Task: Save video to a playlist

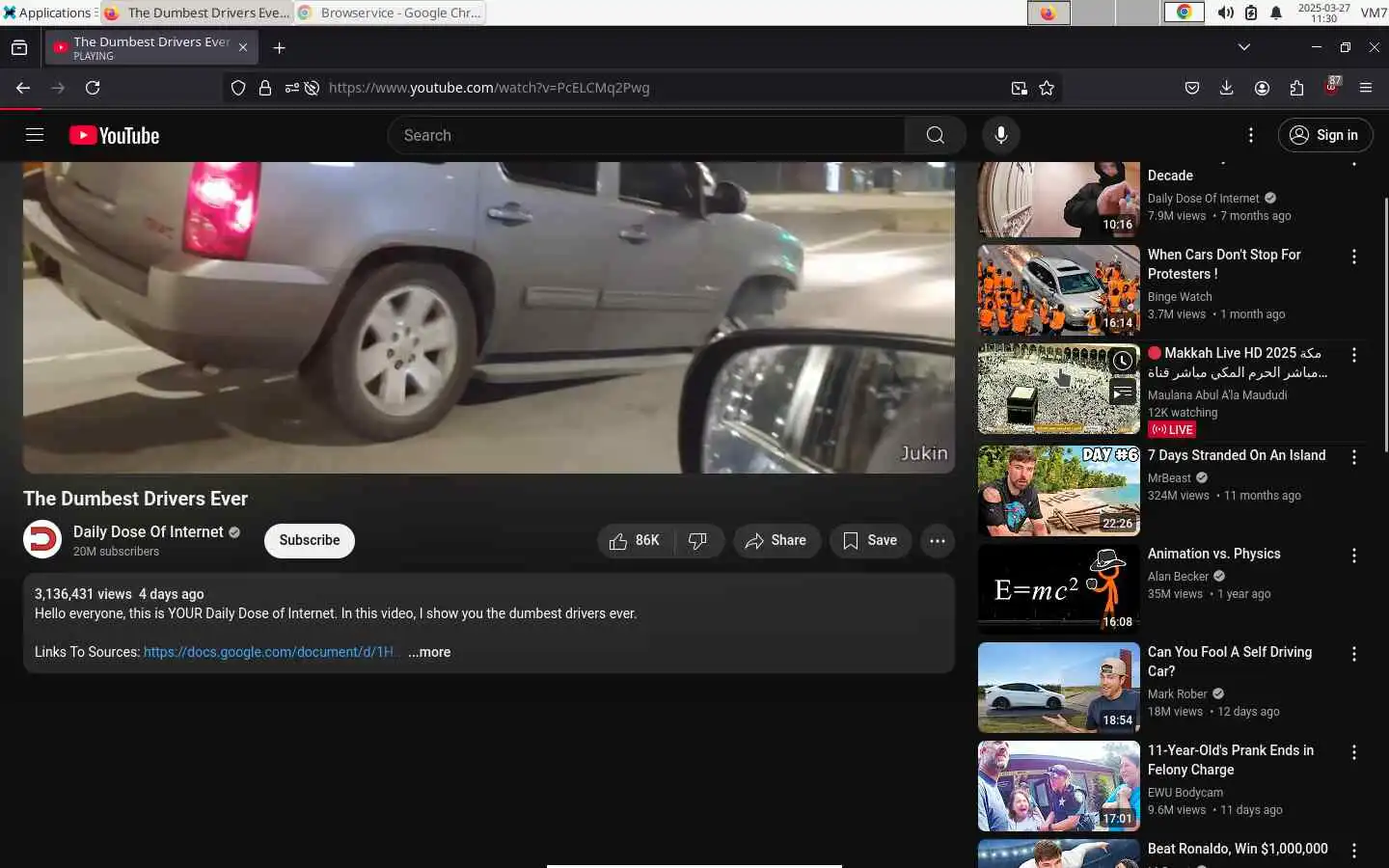Action: (x=870, y=541)
